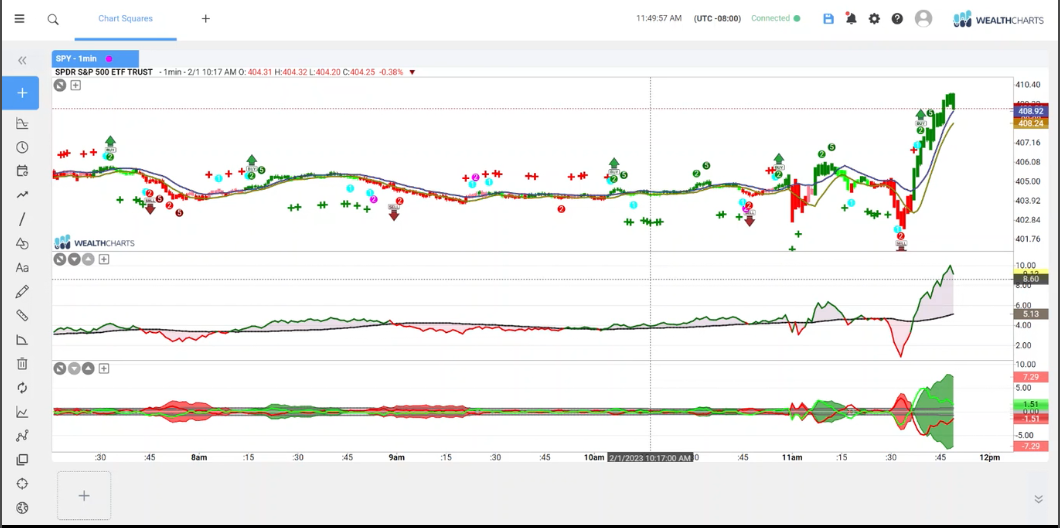This screenshot has height=528, width=1060.
Task: Move the middle indicator pane up
Action: (88, 259)
